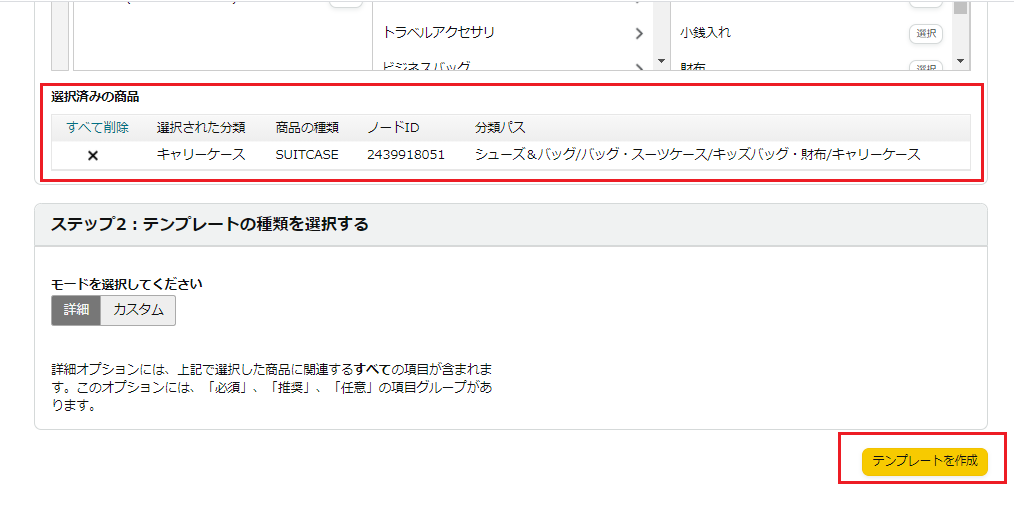Click the すべて削除 link
Image resolution: width=1014 pixels, height=506 pixels.
pos(98,127)
